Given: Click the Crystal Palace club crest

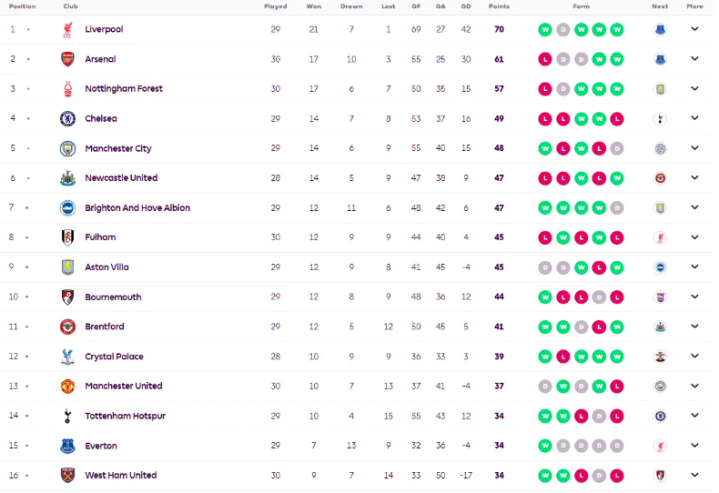Looking at the screenshot, I should click(x=68, y=356).
